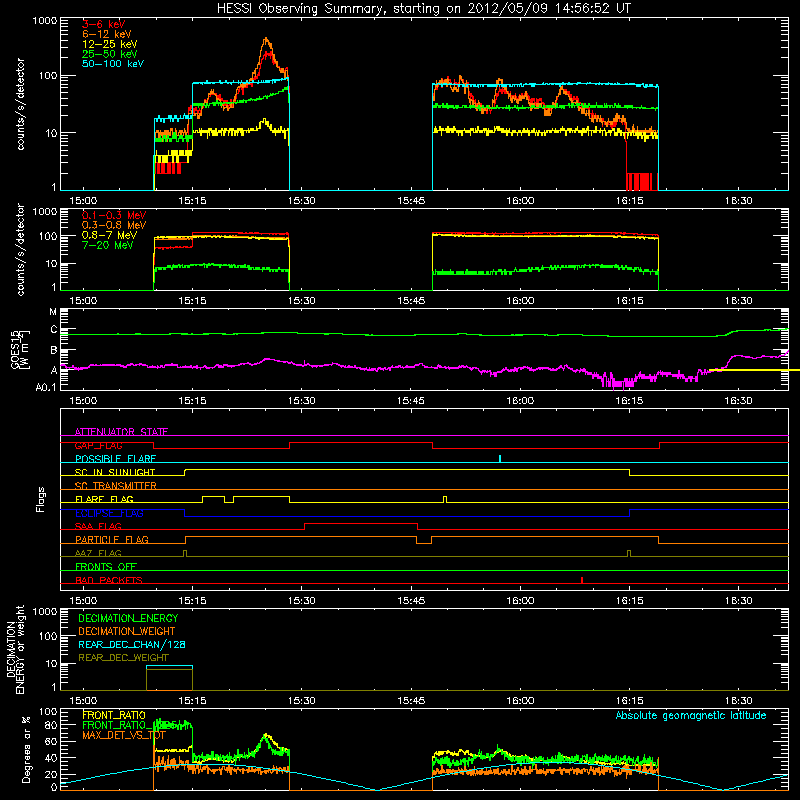Click the 0.8-7 MeV legend label
This screenshot has width=800, height=800.
point(109,235)
